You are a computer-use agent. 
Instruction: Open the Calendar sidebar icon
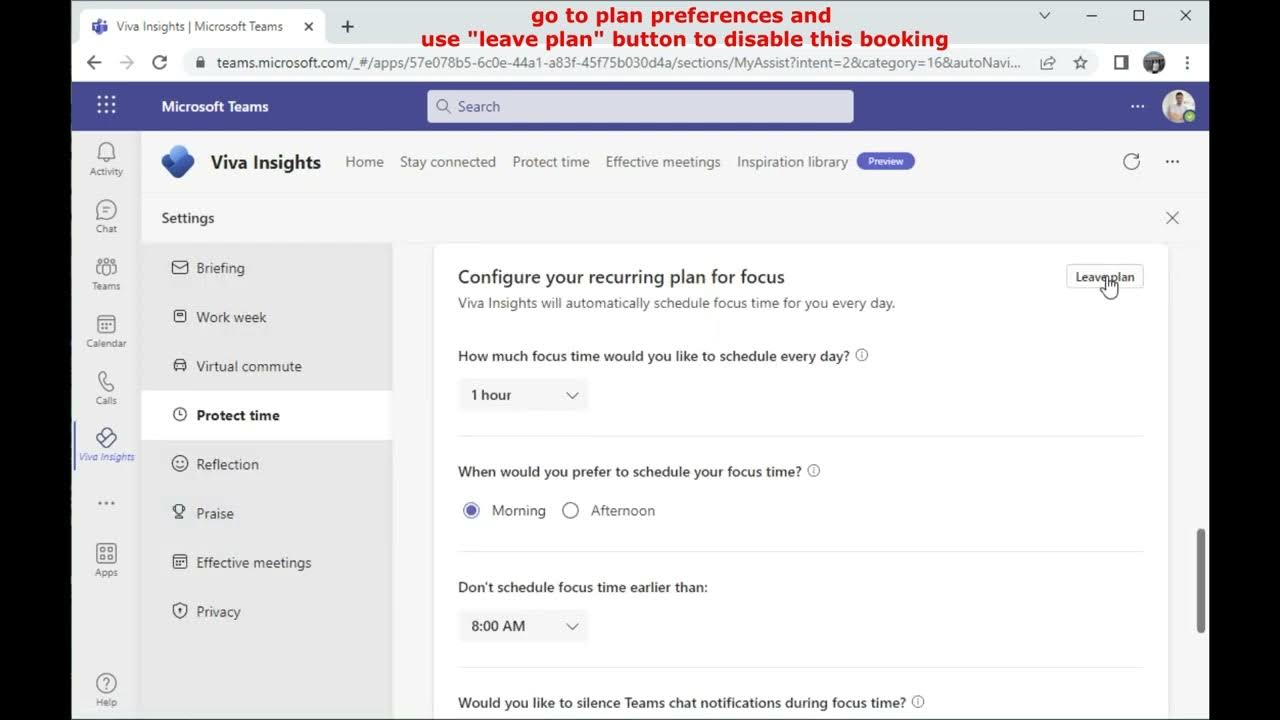tap(106, 330)
